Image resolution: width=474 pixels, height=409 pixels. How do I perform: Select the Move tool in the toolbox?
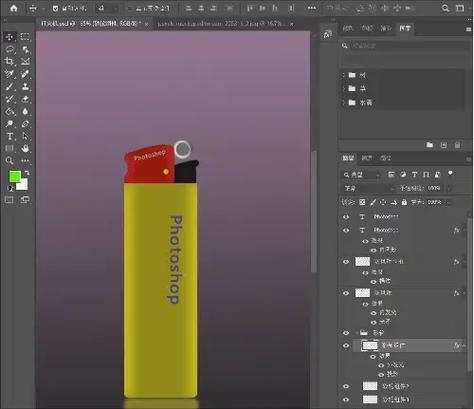[x=10, y=36]
